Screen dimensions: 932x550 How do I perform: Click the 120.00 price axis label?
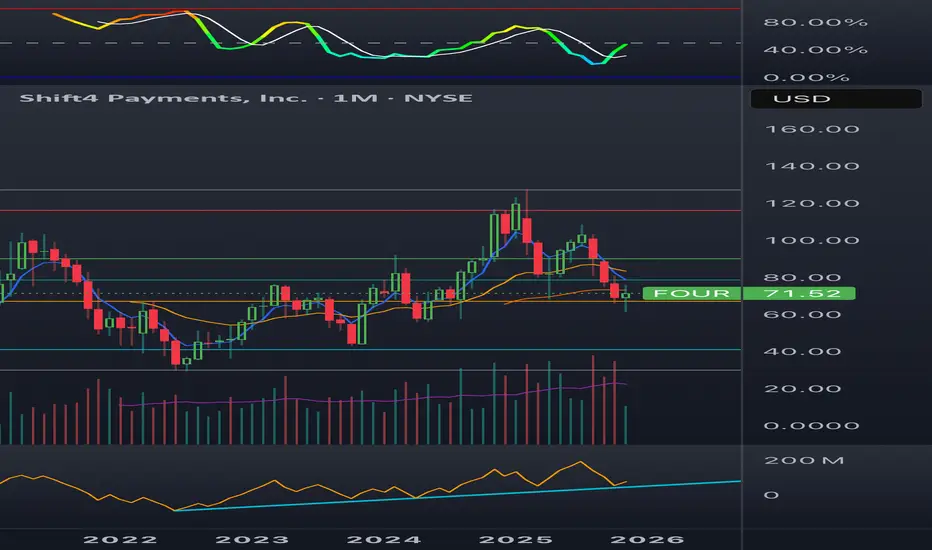pyautogui.click(x=812, y=203)
